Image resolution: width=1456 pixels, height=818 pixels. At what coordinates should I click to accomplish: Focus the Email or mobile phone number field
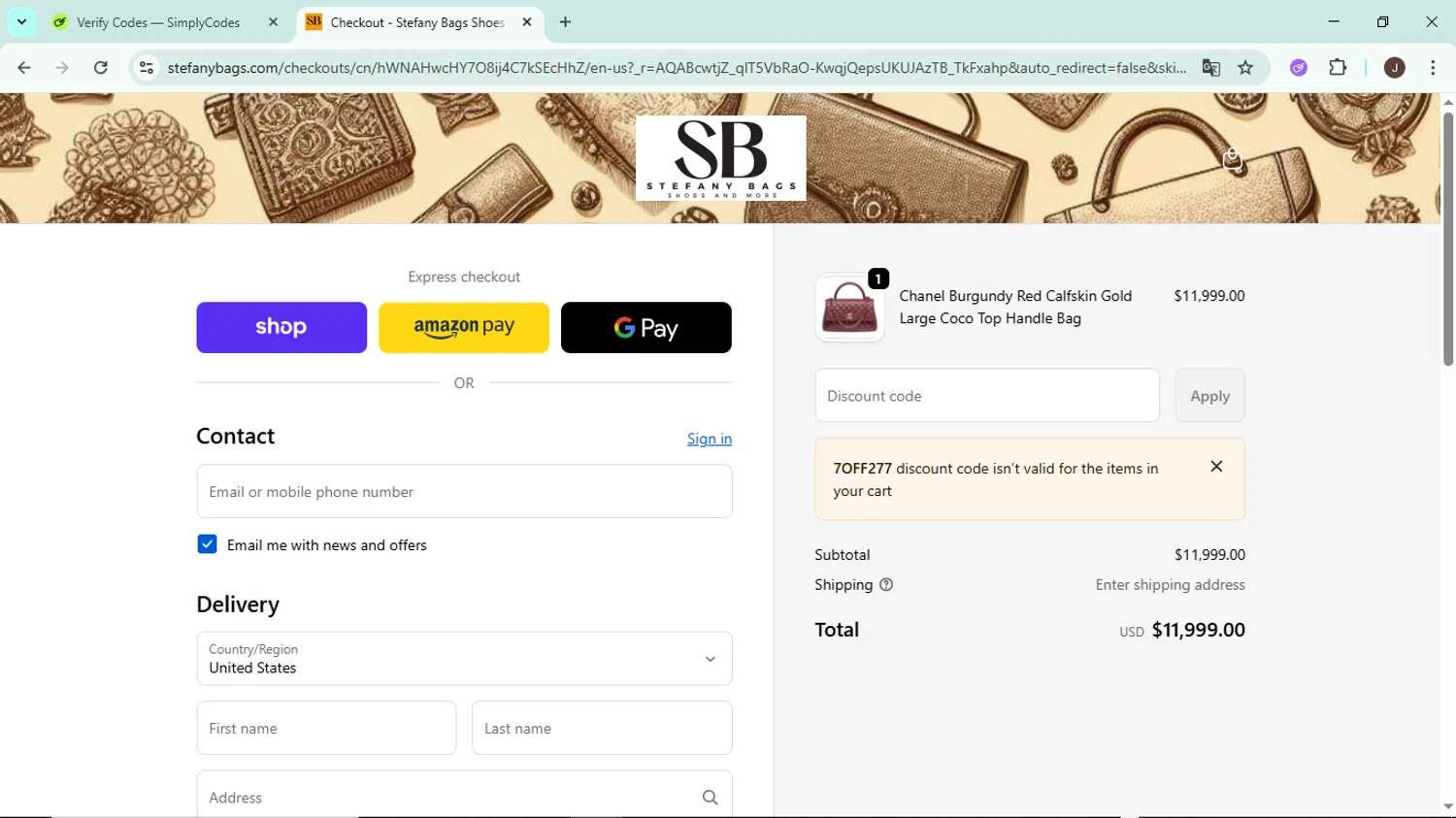point(464,491)
